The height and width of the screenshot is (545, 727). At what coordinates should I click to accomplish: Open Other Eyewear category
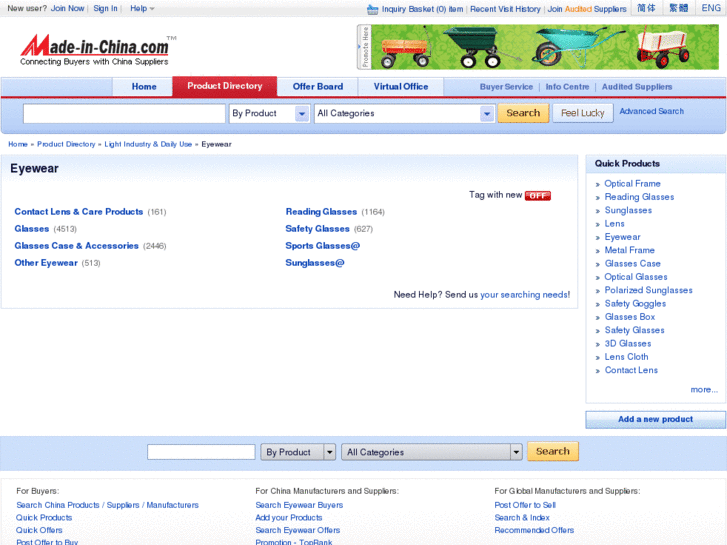click(46, 263)
